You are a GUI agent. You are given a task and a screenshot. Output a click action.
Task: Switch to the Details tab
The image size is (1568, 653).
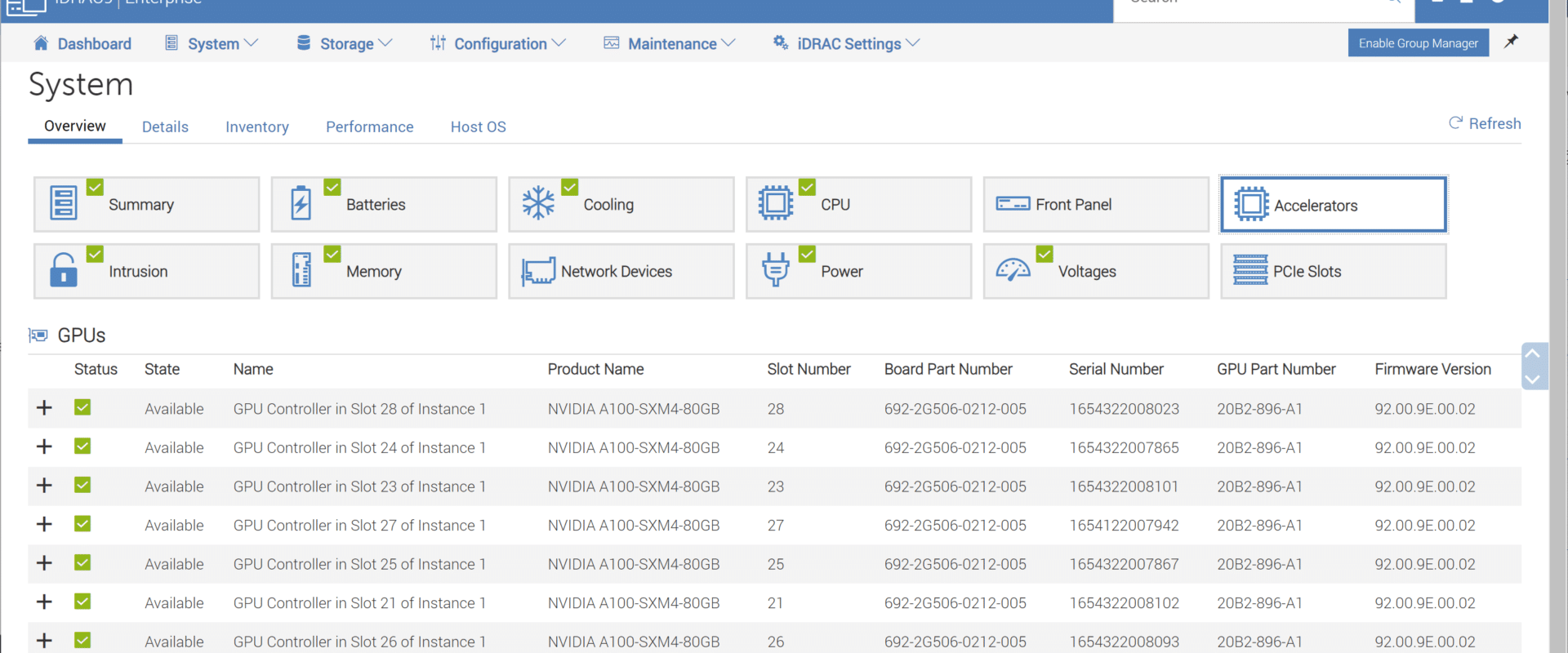165,127
